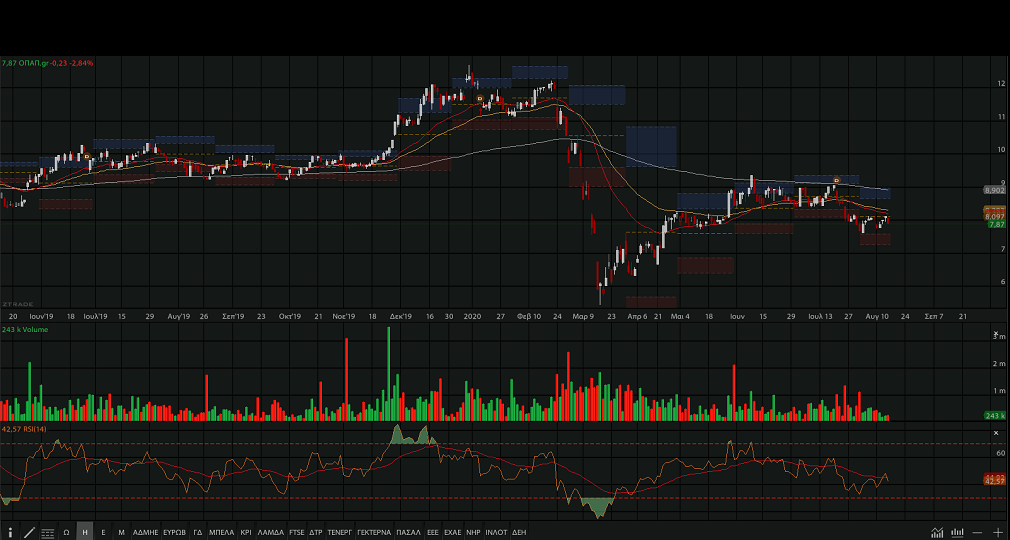Image resolution: width=1010 pixels, height=540 pixels.
Task: Zoom out with the minus icon
Action: [x=977, y=532]
